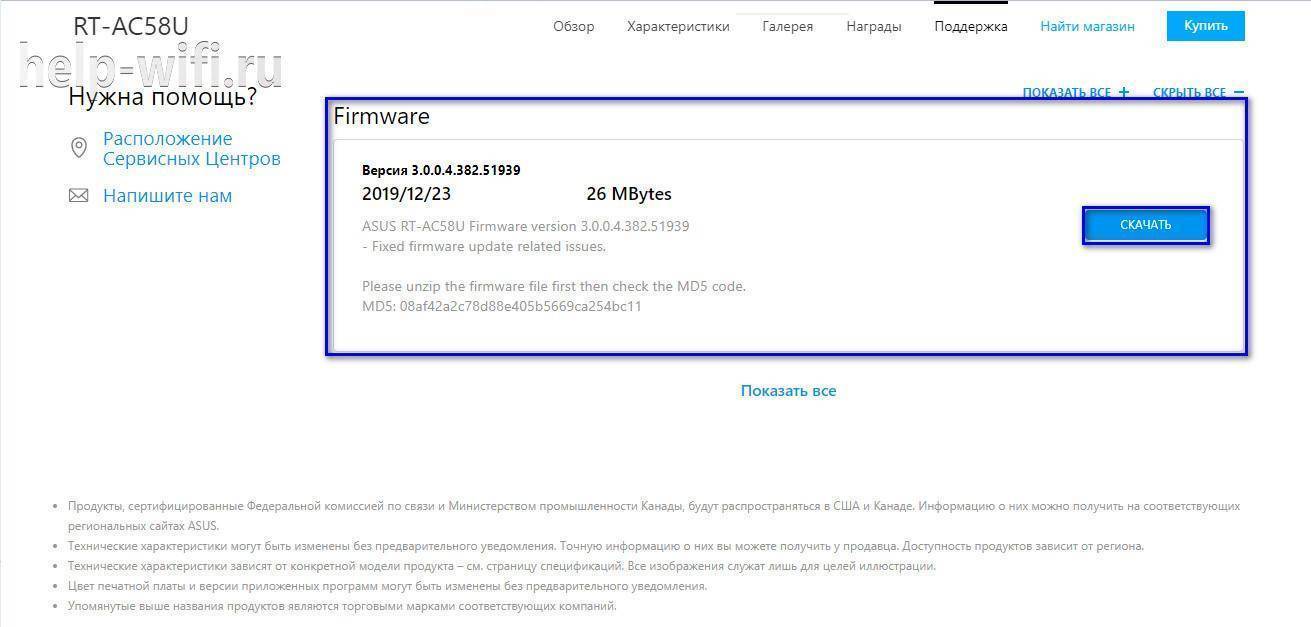The width and height of the screenshot is (1311, 627).
Task: Click 'ASUS RT-AC58U Firmware version' description line
Action: coord(525,226)
